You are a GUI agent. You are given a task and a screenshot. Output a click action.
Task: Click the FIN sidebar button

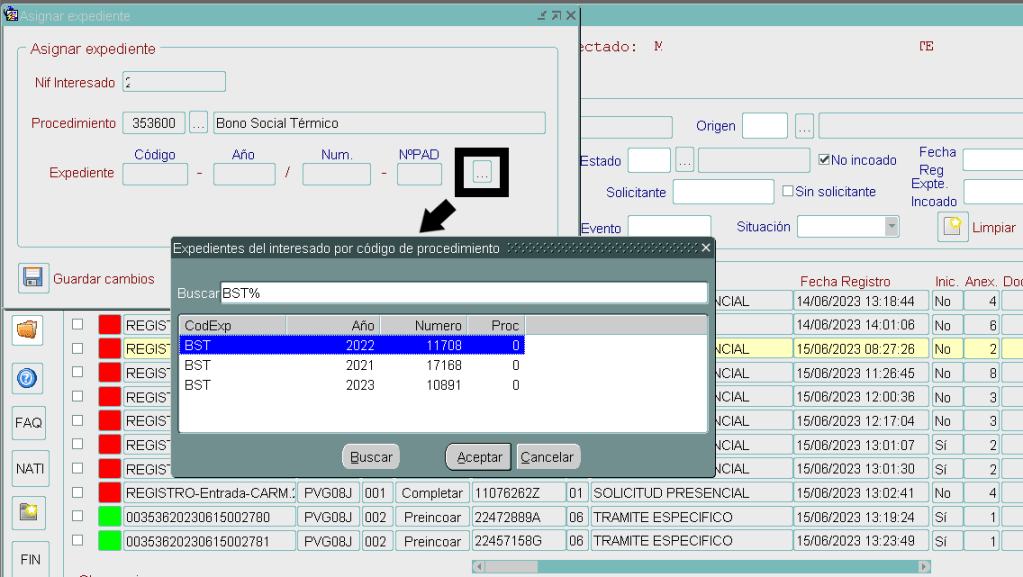[29, 559]
